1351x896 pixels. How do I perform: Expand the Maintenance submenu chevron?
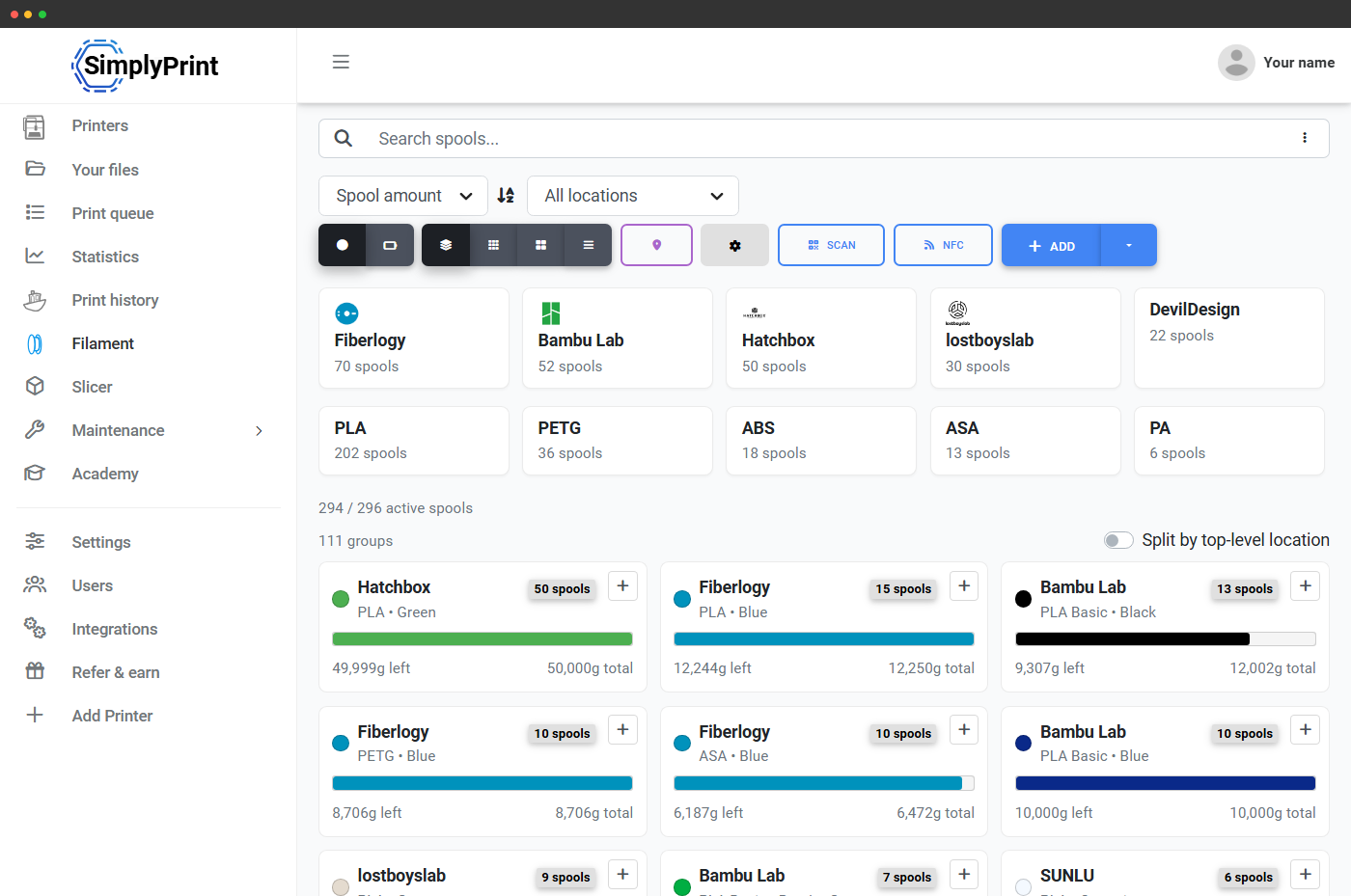point(259,430)
